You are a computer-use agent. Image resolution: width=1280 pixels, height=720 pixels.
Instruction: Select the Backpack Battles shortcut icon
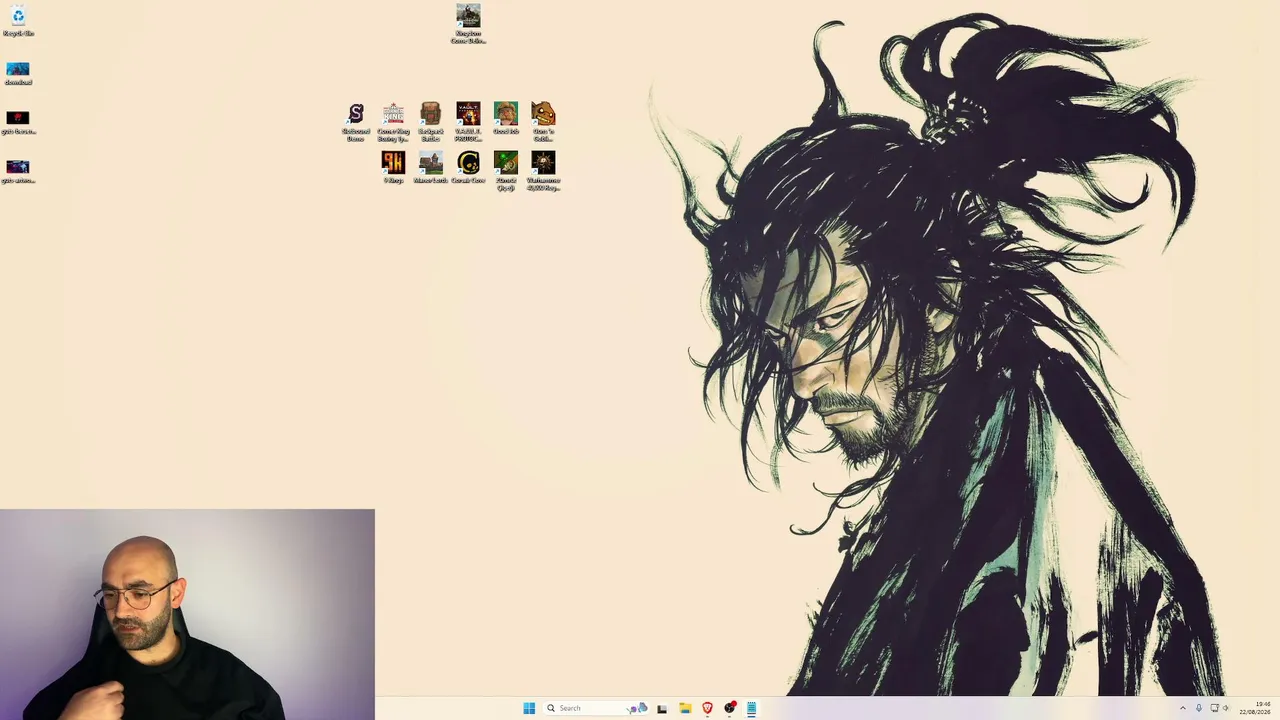[x=431, y=122]
